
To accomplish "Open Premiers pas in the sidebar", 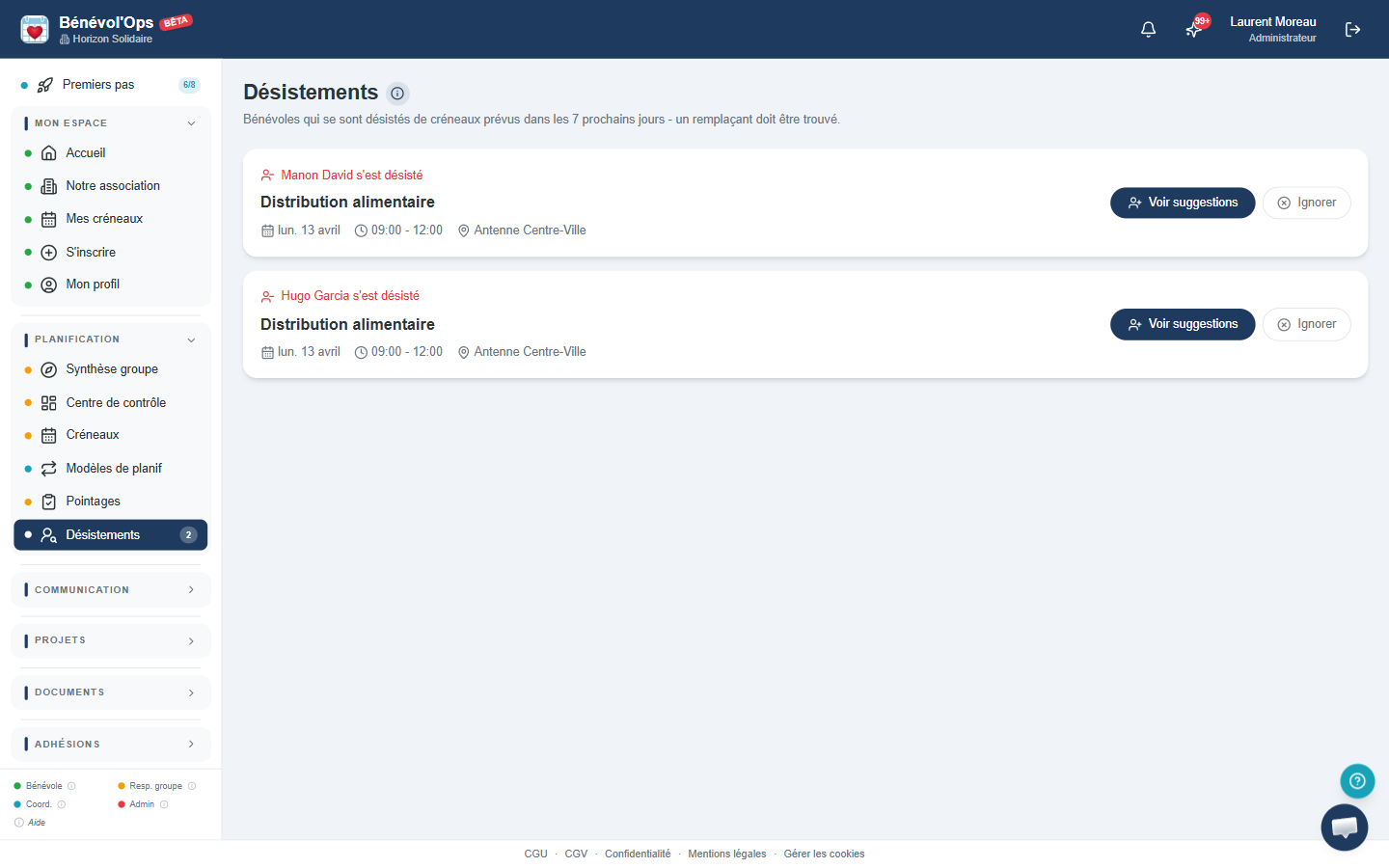I will coord(111,85).
